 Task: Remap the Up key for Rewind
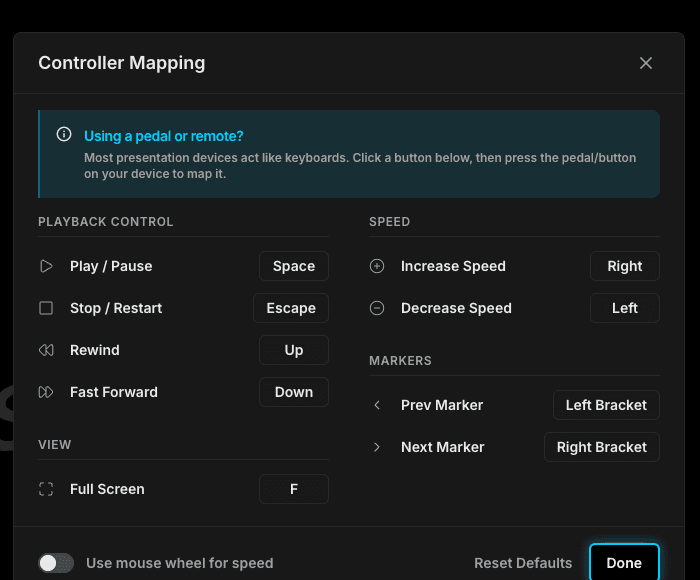294,350
